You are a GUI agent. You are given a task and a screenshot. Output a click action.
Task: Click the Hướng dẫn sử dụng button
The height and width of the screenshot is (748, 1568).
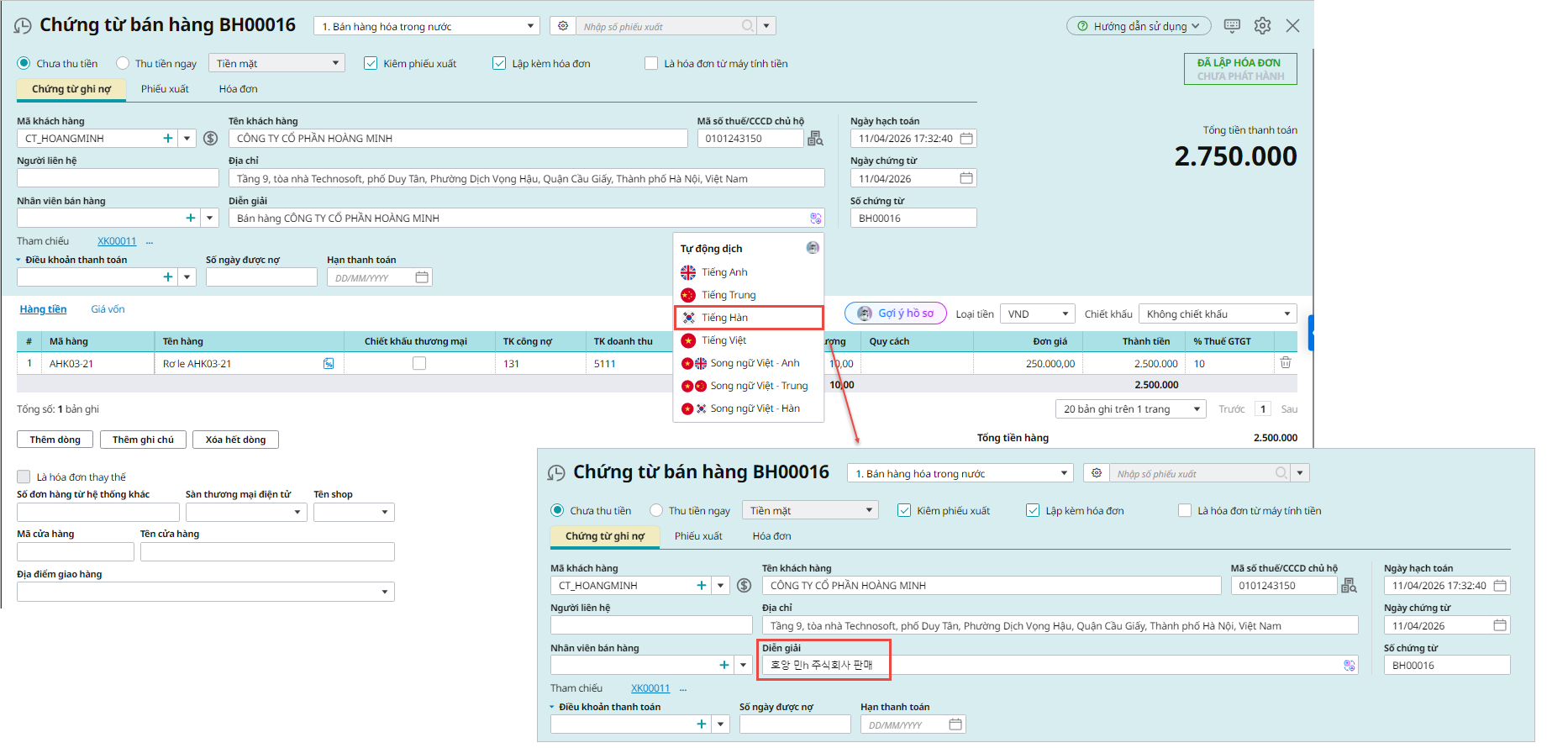click(1139, 26)
